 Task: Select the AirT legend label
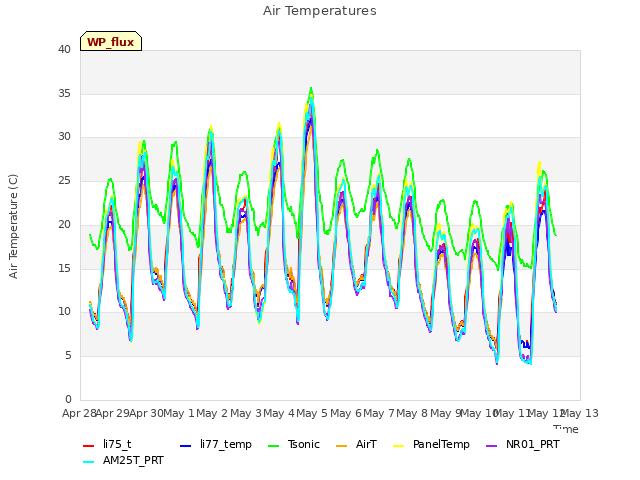click(x=366, y=444)
